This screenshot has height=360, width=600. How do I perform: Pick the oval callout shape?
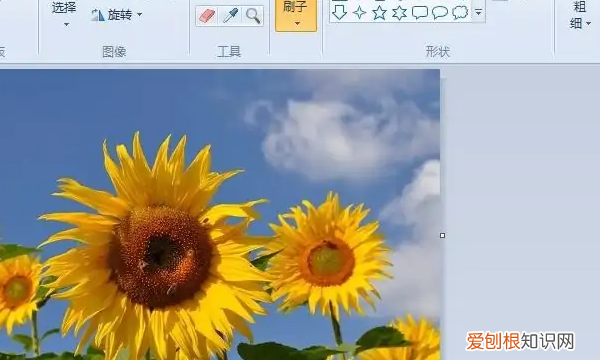click(x=440, y=13)
